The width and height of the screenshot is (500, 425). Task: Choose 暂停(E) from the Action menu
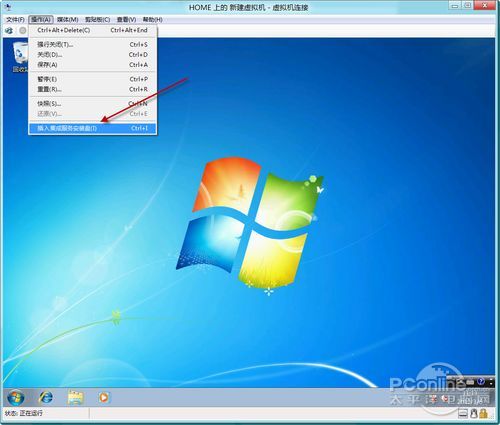[92, 79]
